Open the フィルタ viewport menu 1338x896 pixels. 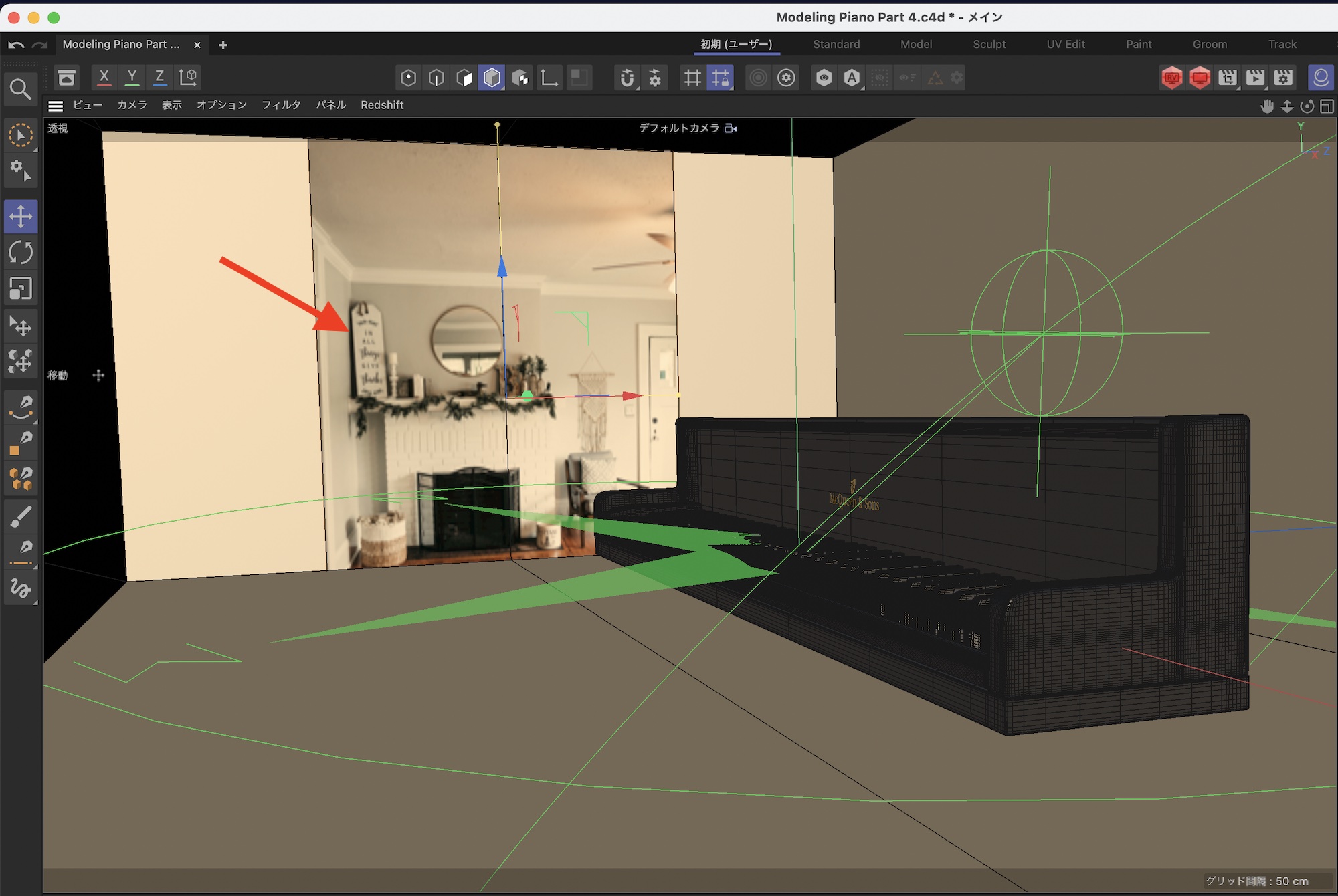click(281, 105)
